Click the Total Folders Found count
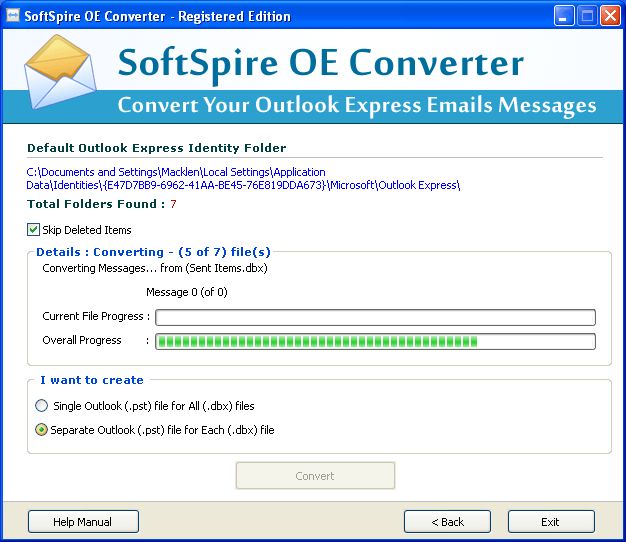 tap(172, 204)
